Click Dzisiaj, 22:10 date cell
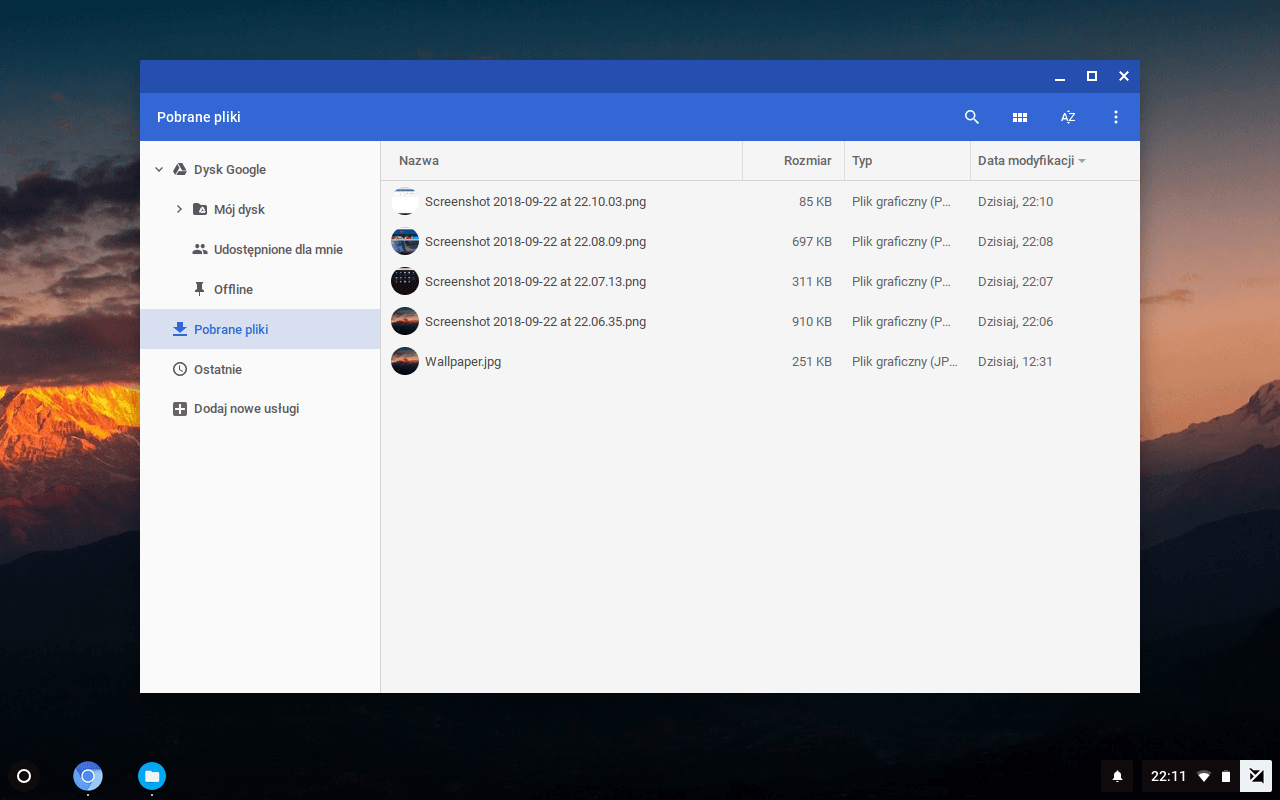The image size is (1280, 800). click(1015, 201)
